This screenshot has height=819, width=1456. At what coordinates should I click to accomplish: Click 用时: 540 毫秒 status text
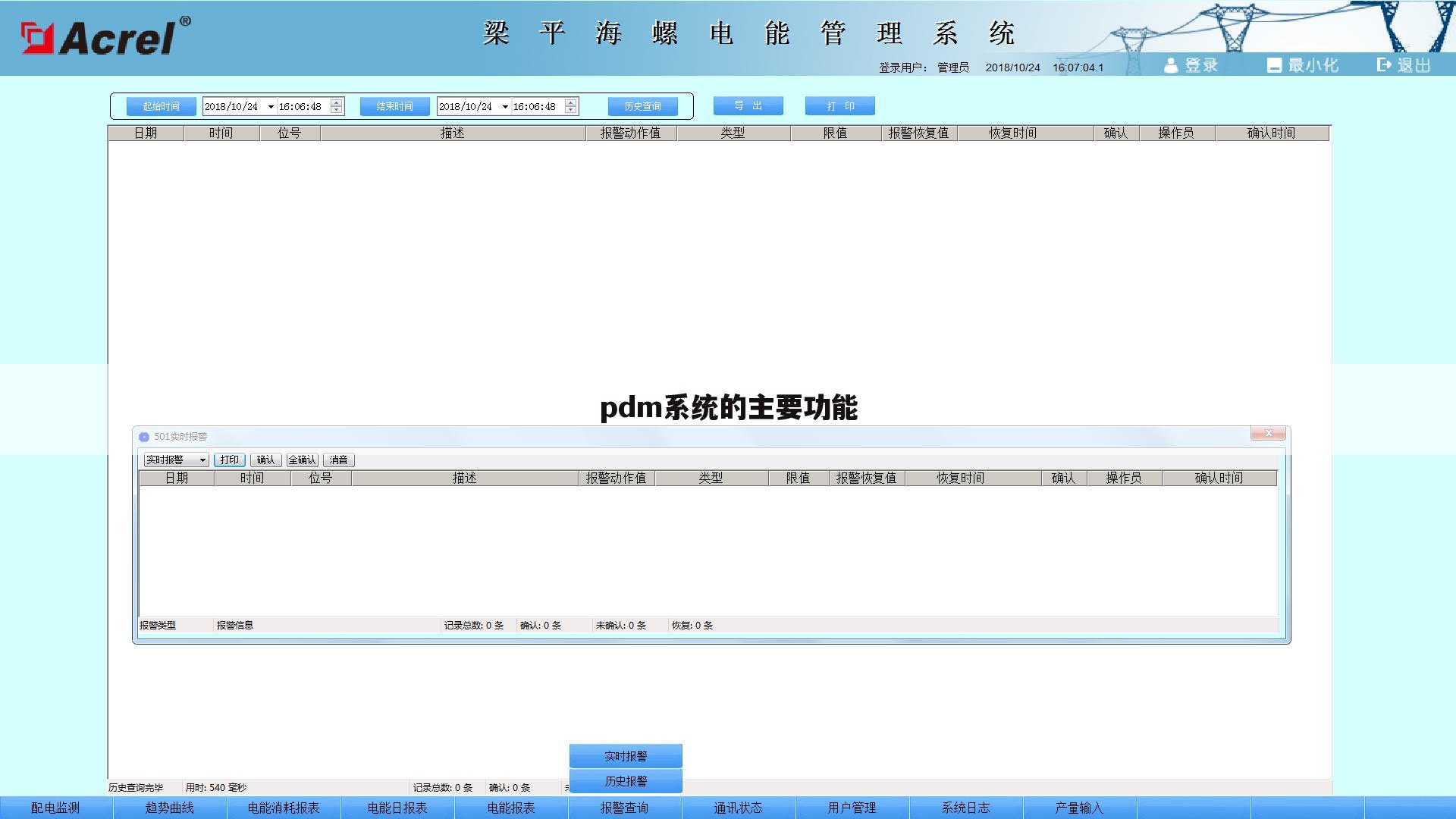click(x=216, y=788)
